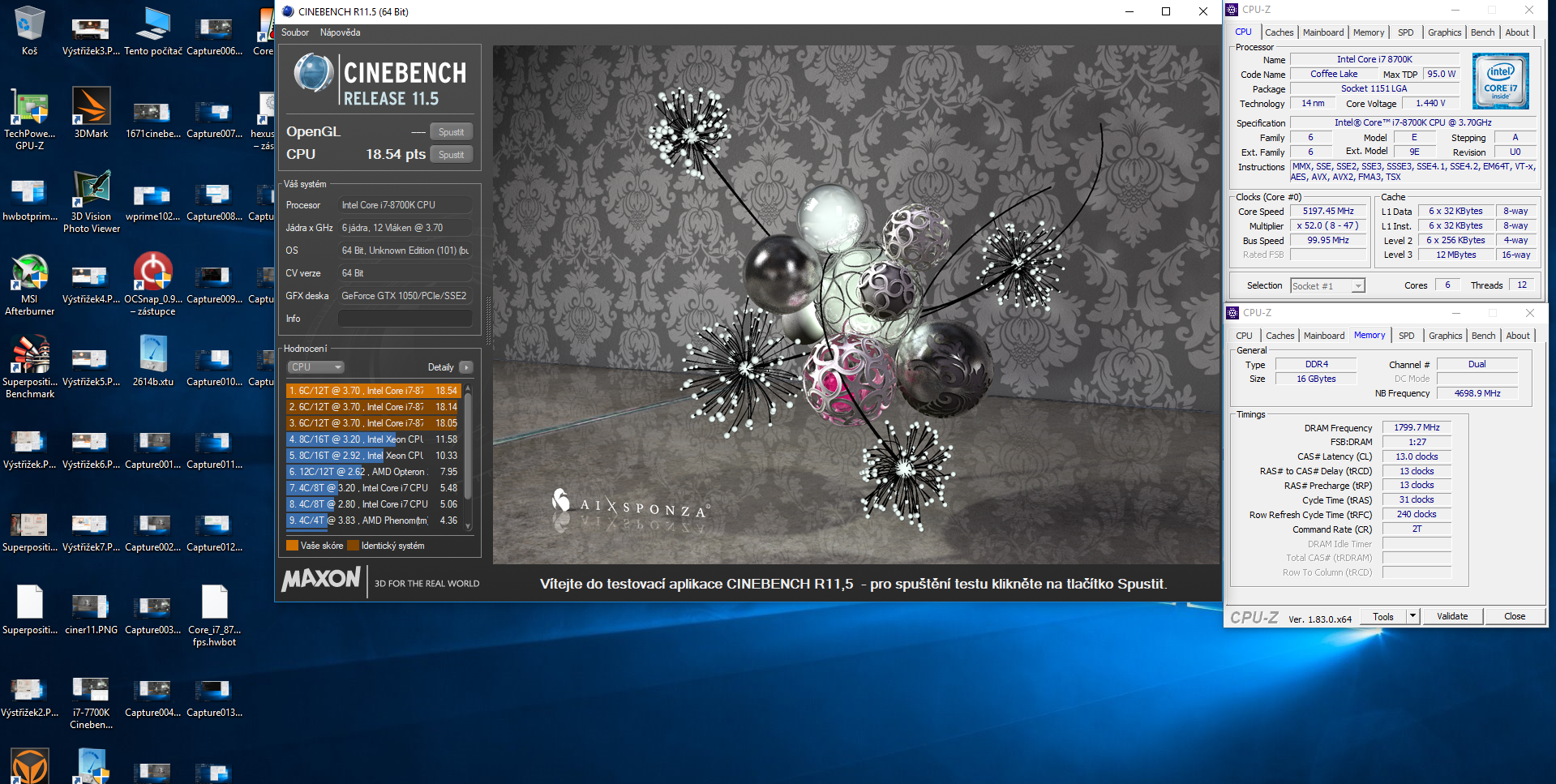
Task: Click the Multiplier x 52.0 value
Action: 1328,225
